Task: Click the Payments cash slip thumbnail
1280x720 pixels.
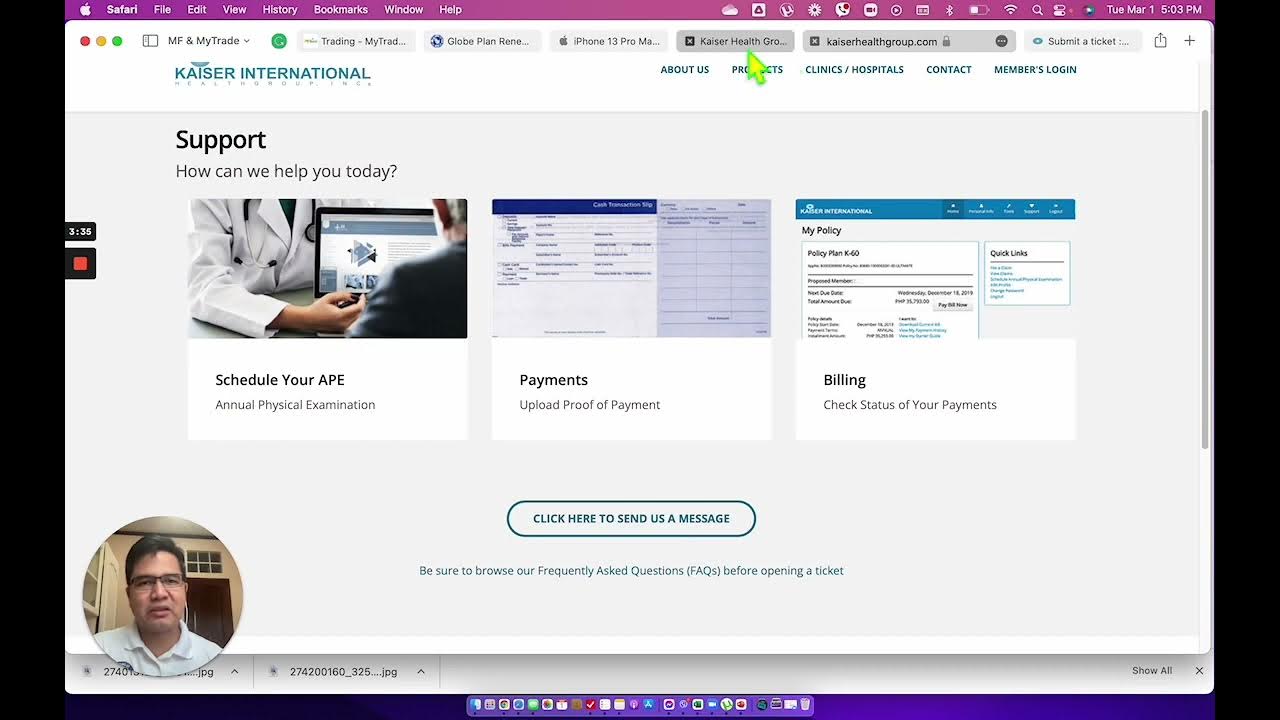Action: pos(631,268)
